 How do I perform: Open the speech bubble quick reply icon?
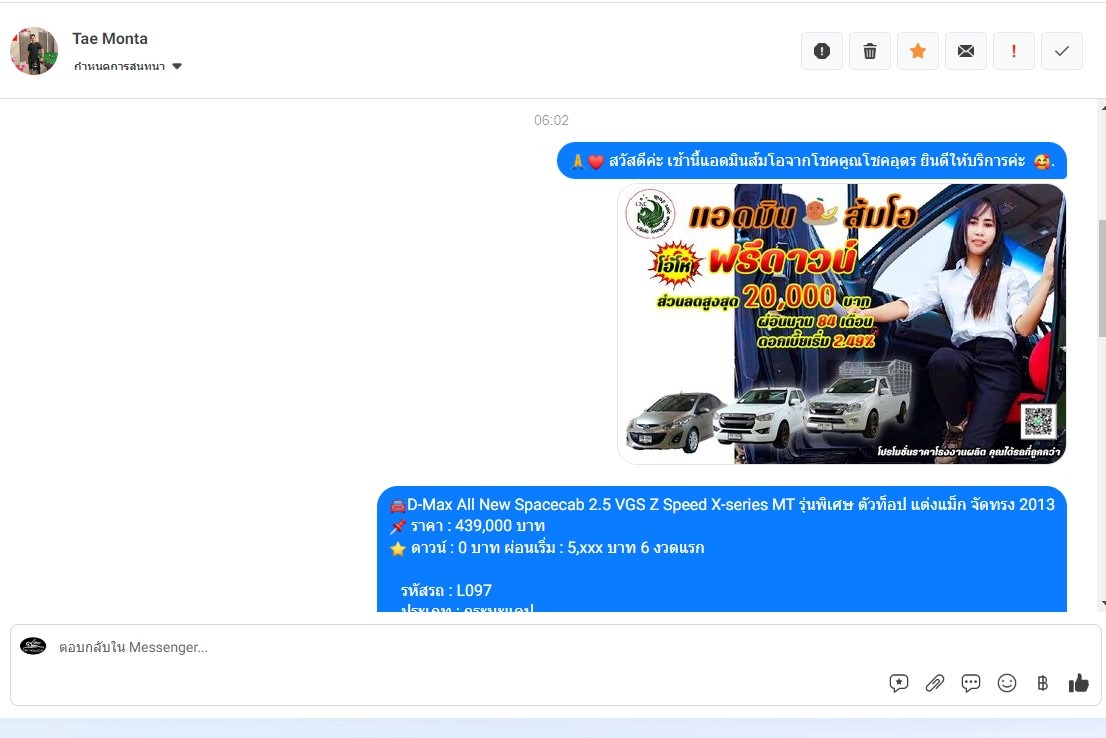point(971,683)
